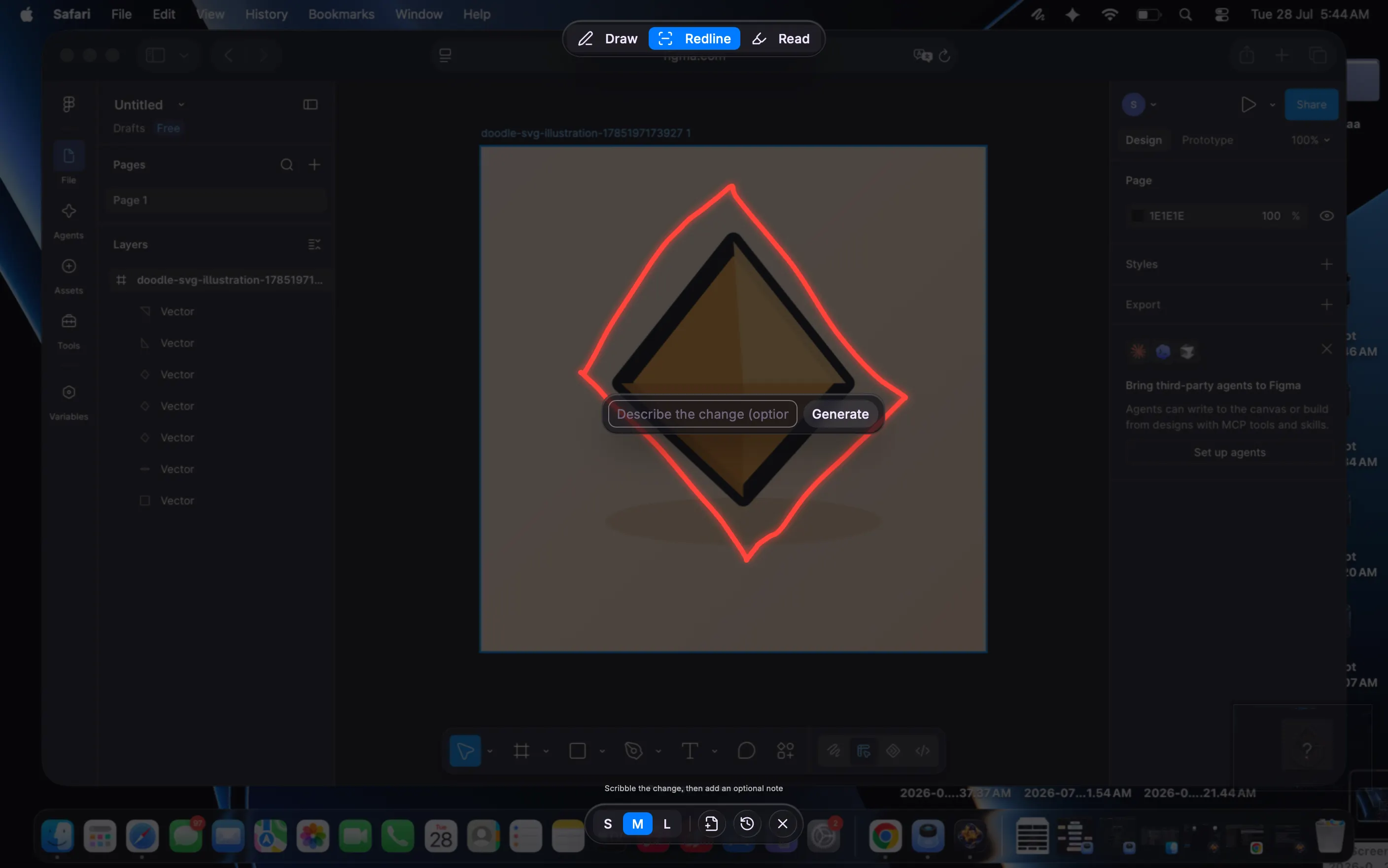
Task: Expand Pen tool dropdown arrow
Action: tap(658, 751)
